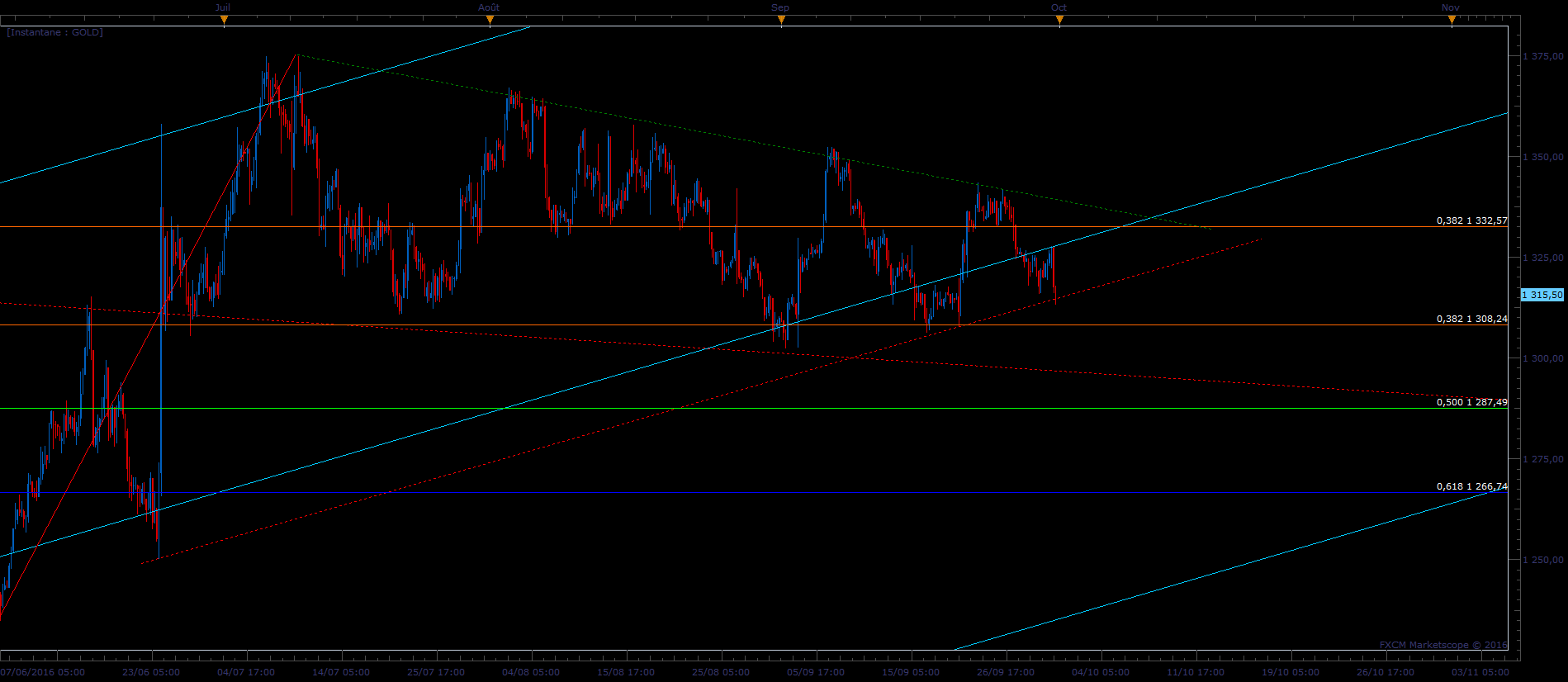Select the 15/09 05:00 date label

tap(911, 672)
